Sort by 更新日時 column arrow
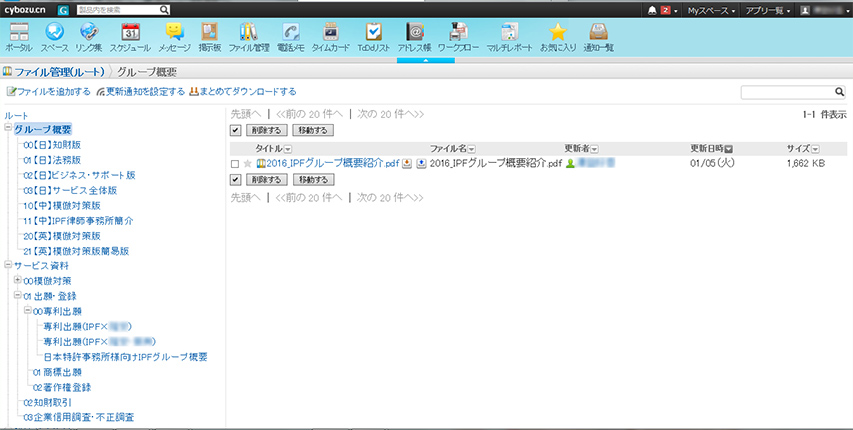 tap(728, 149)
